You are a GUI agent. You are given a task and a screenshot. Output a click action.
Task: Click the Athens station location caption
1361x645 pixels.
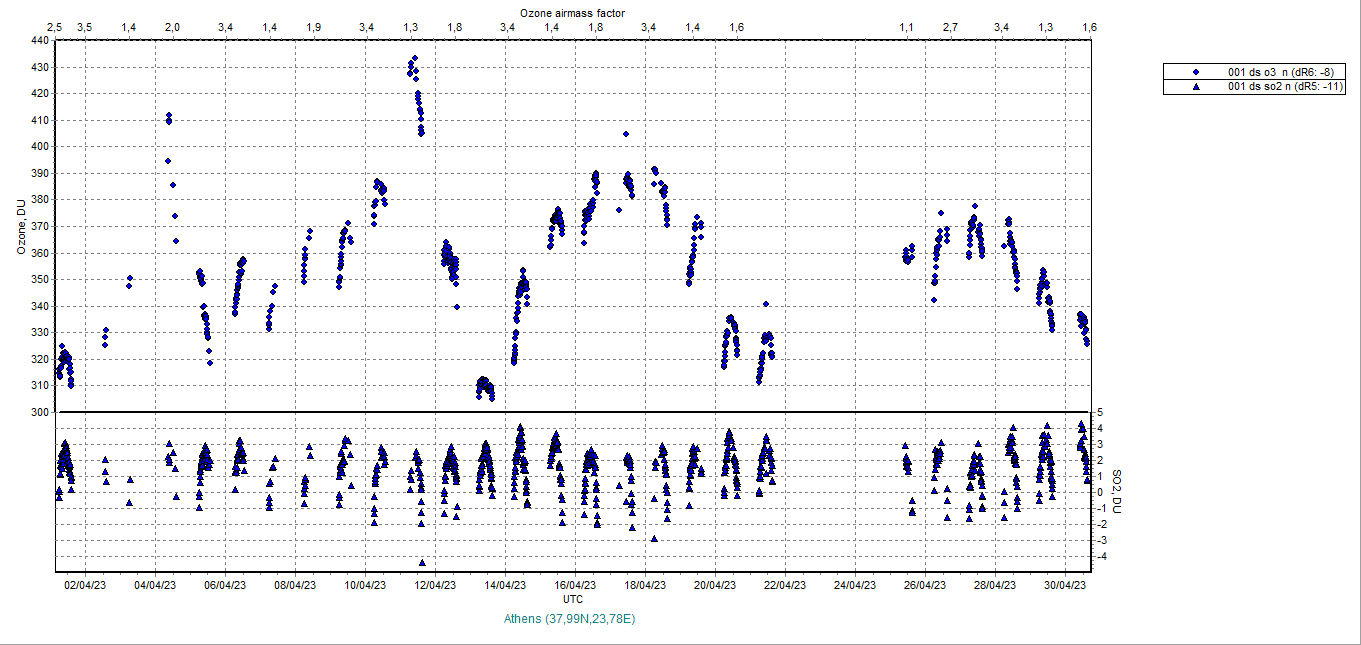(572, 619)
